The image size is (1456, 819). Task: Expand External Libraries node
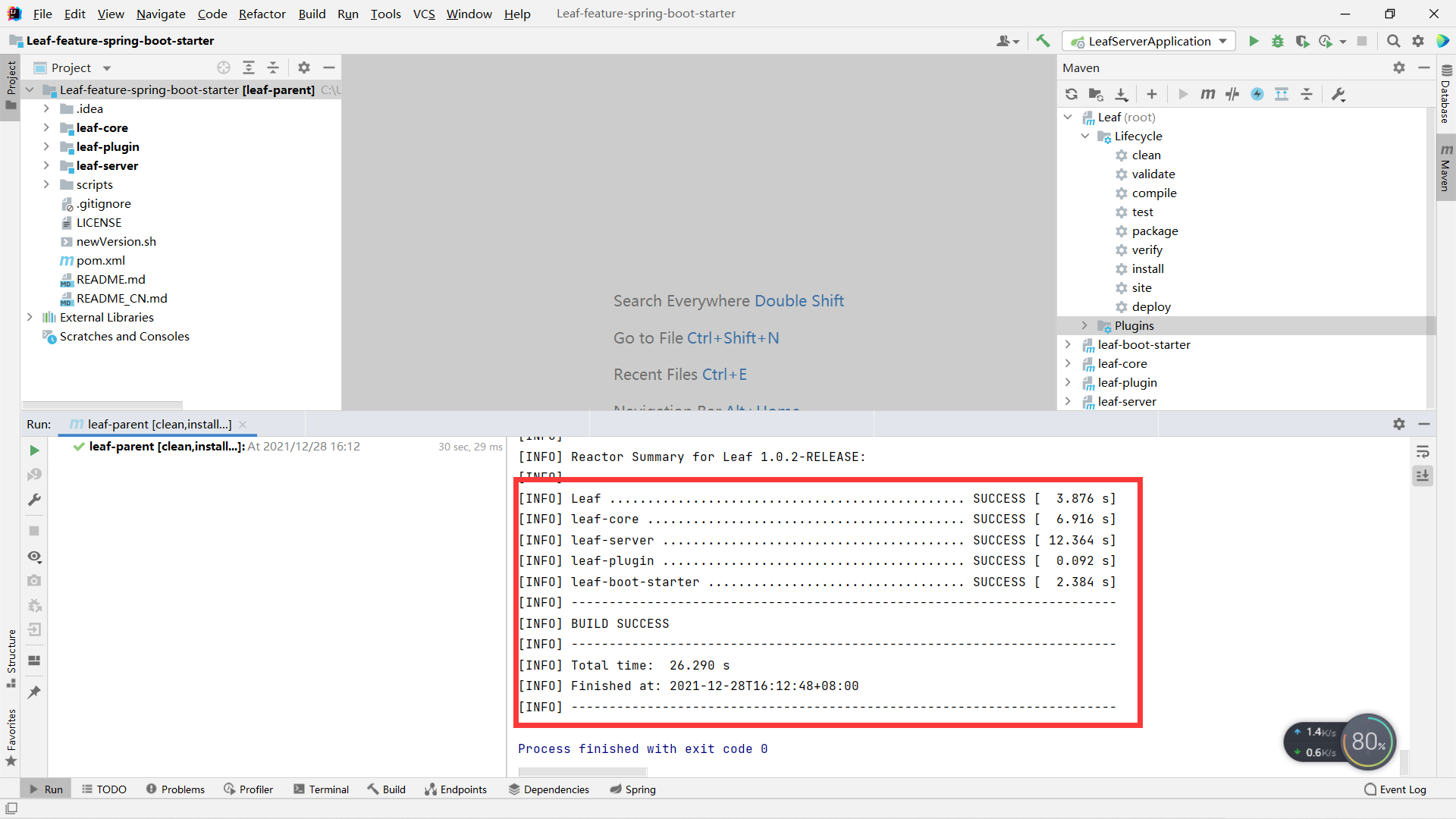tap(30, 317)
